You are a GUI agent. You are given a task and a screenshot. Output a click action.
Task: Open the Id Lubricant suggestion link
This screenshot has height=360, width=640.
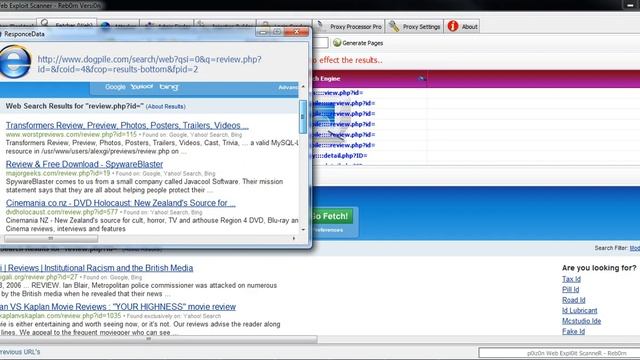pos(579,311)
